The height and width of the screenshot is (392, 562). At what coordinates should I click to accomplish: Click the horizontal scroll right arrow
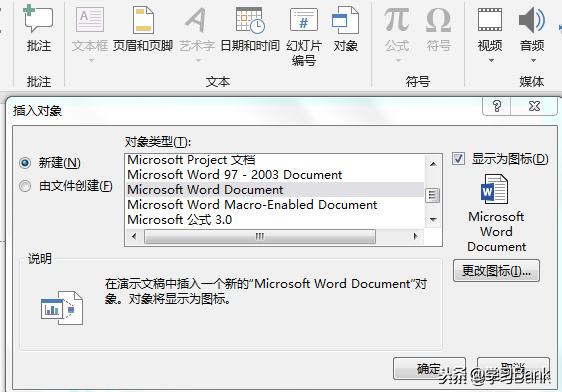(x=416, y=236)
